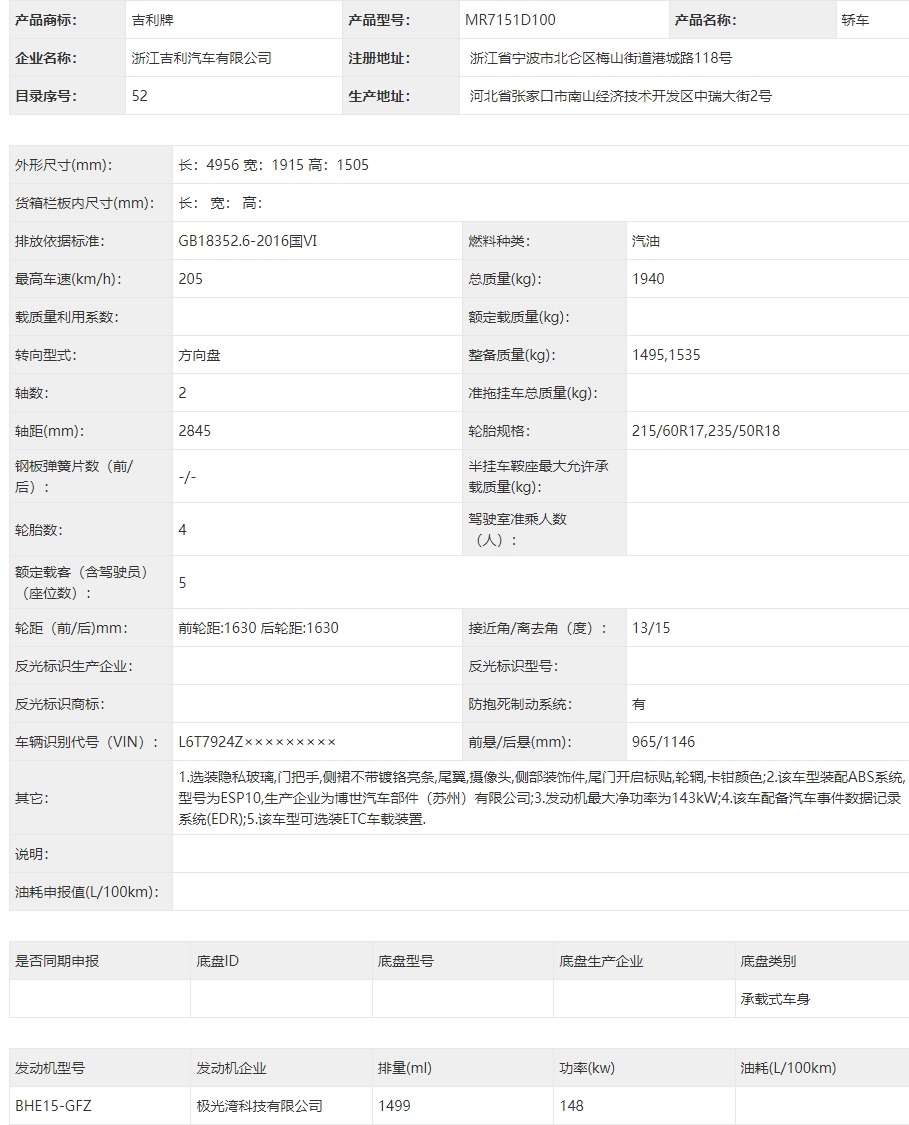This screenshot has width=909, height=1125.
Task: Select the brand name 吉利牌
Action: click(x=153, y=20)
